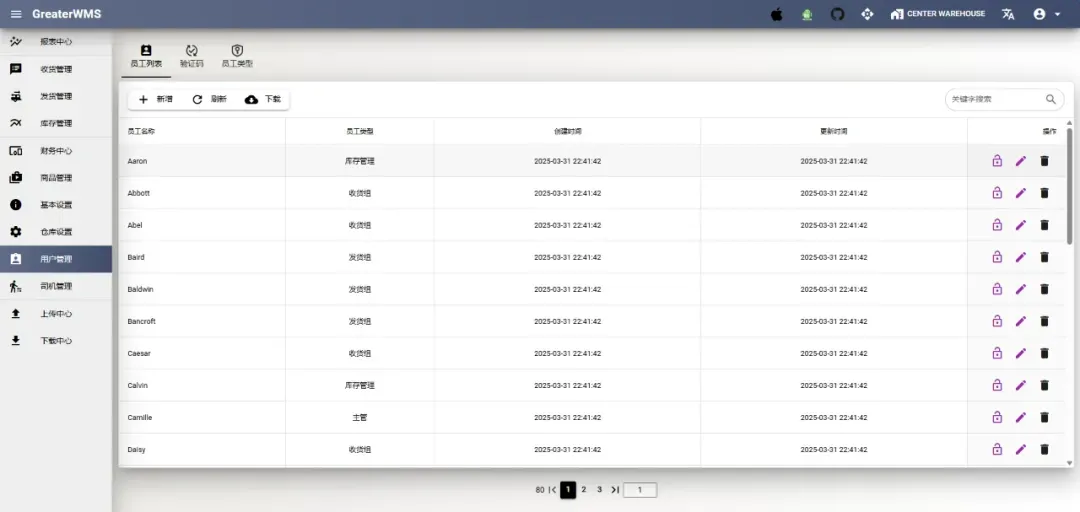Click the 新增 add button
This screenshot has width=1080, height=512.
(155, 99)
